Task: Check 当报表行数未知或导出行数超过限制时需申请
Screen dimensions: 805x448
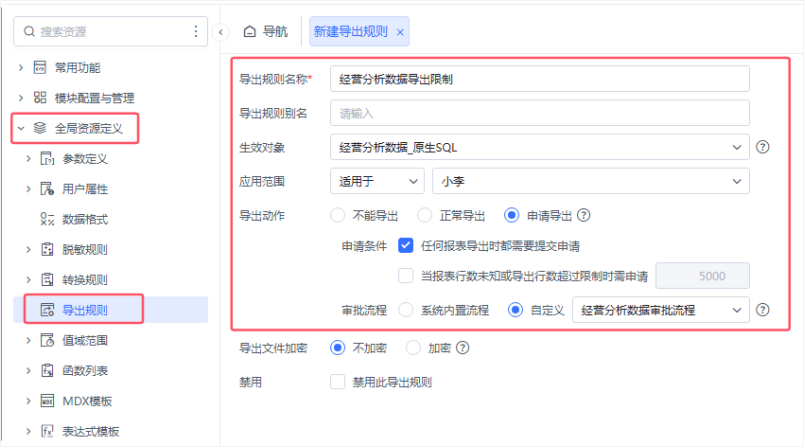Action: tap(406, 276)
